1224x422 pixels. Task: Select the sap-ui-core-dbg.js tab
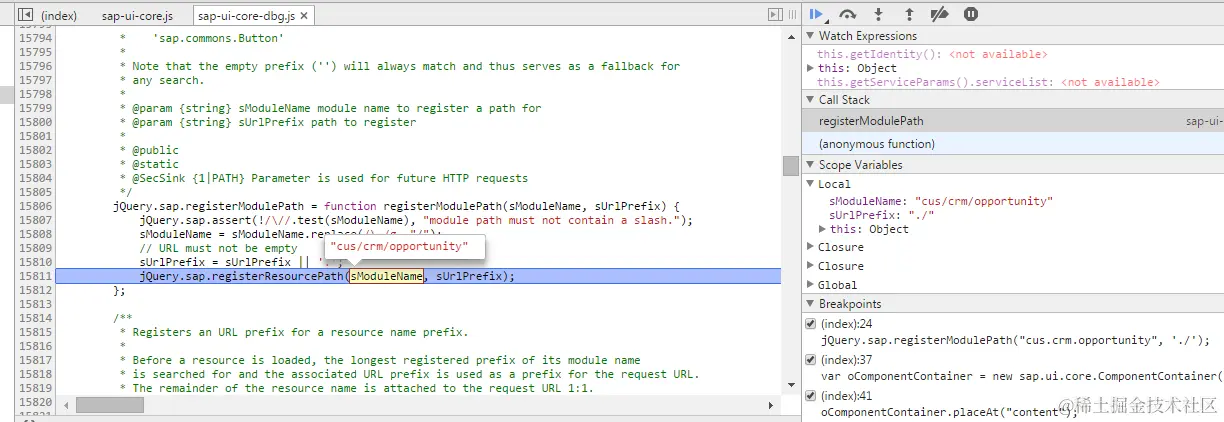click(252, 16)
